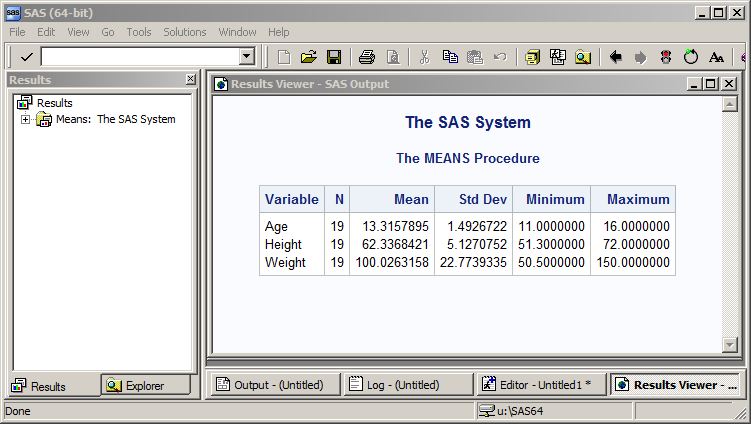The width and height of the screenshot is (751, 424).
Task: Open the Editor - Untitled1 window button
Action: pyautogui.click(x=540, y=385)
